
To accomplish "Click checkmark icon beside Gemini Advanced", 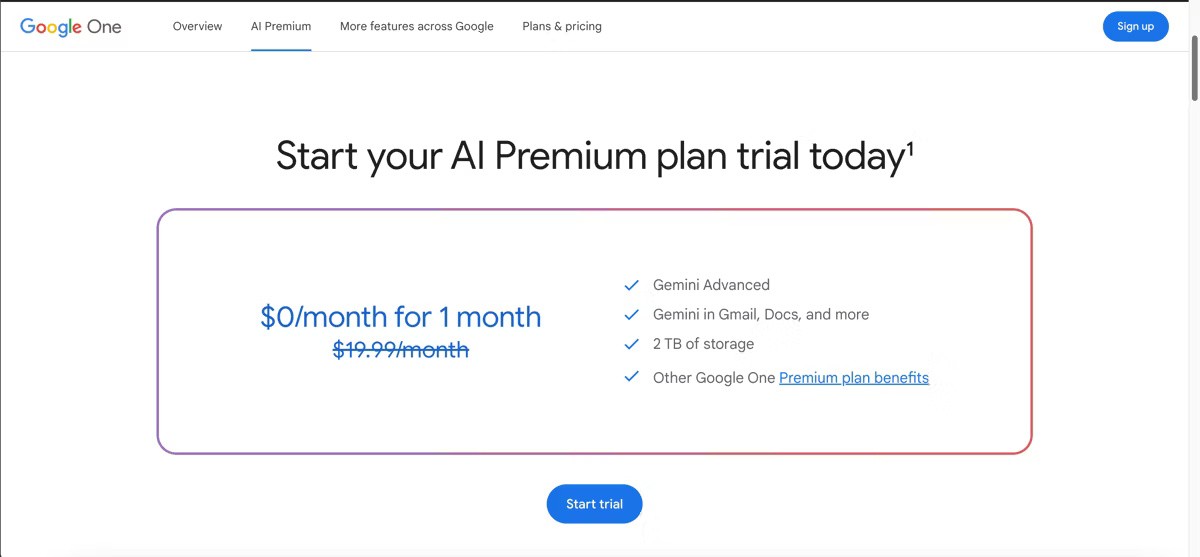I will [x=631, y=285].
